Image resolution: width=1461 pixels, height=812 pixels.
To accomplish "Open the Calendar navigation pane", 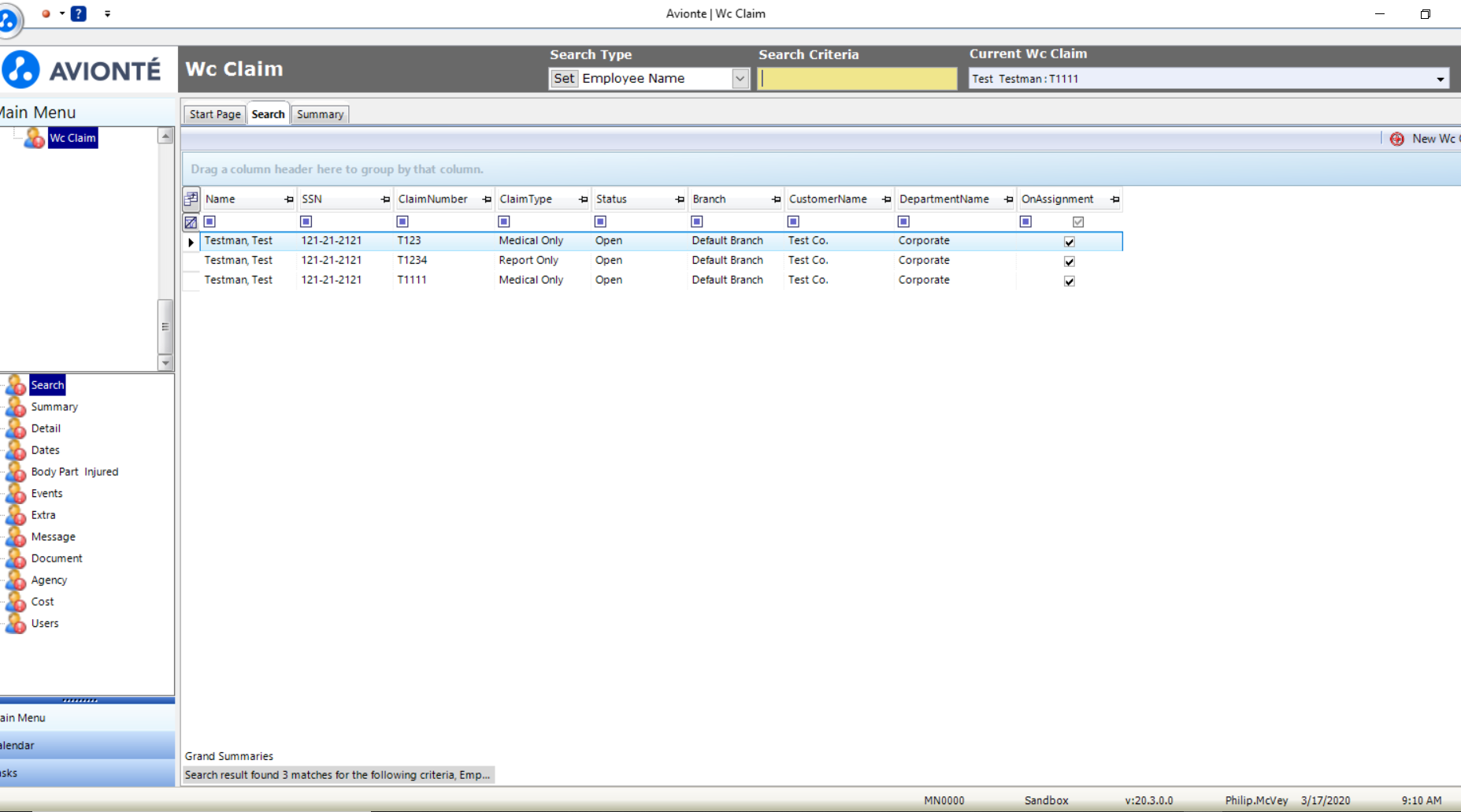I will click(87, 745).
